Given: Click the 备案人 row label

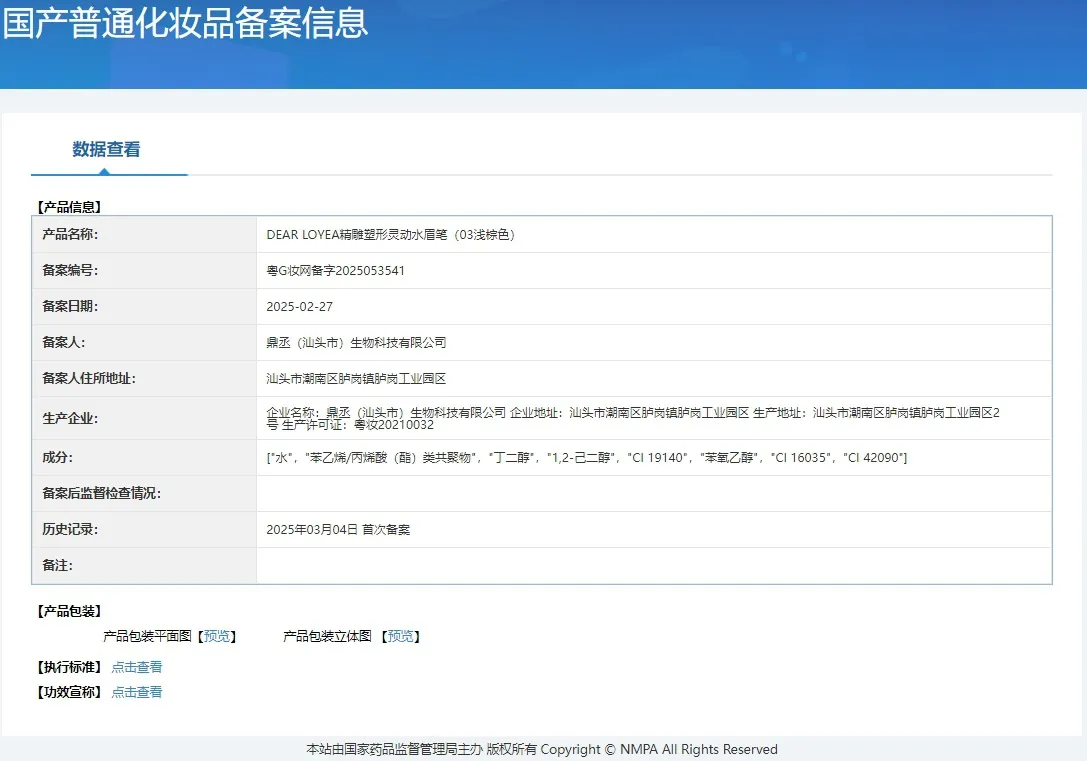Looking at the screenshot, I should point(64,342).
